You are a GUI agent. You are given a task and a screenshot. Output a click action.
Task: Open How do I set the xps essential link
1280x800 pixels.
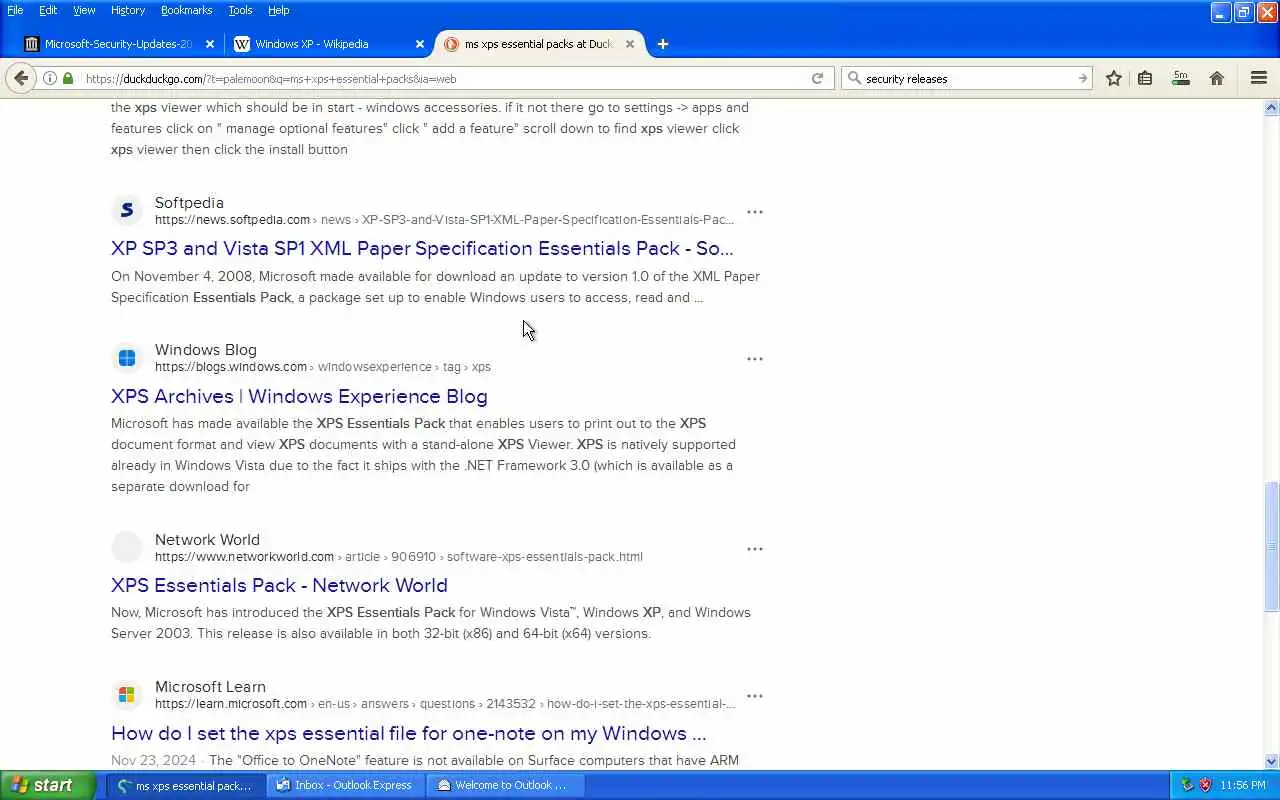pyautogui.click(x=408, y=733)
